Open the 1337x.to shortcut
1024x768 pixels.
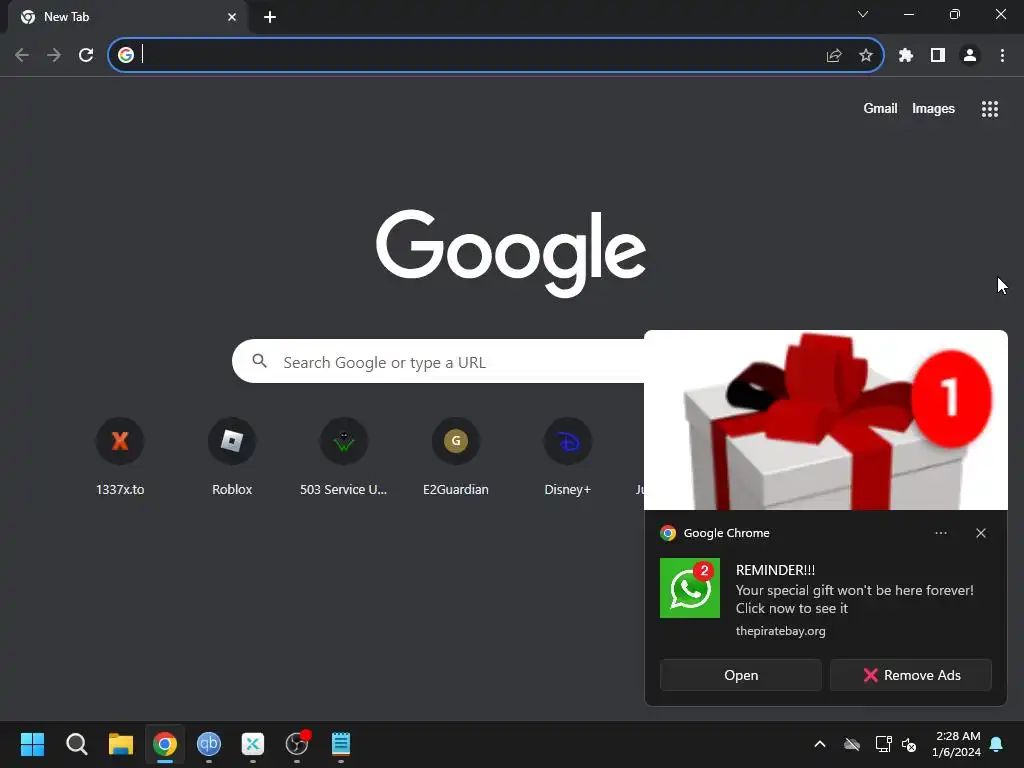click(120, 456)
